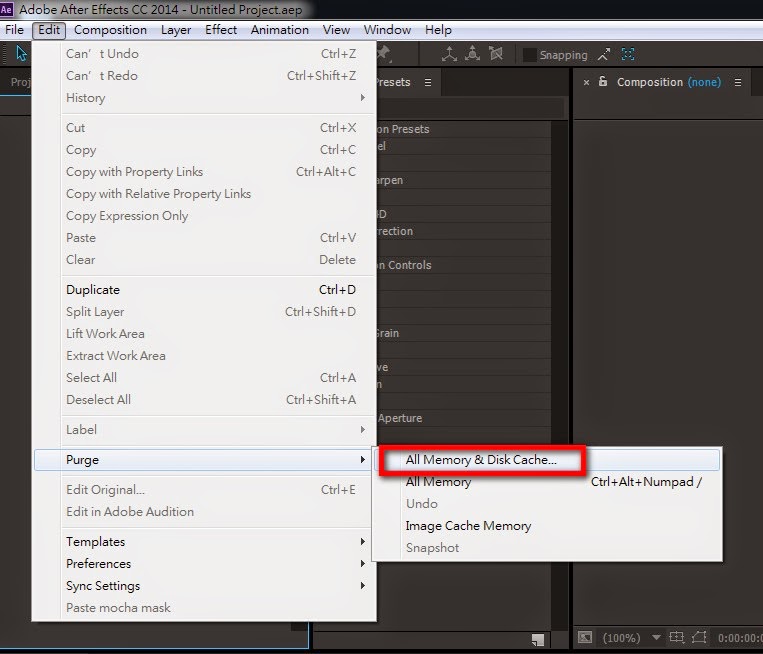Toggle snap to collapsed compositions icon
Image resolution: width=763 pixels, height=654 pixels.
click(x=628, y=54)
